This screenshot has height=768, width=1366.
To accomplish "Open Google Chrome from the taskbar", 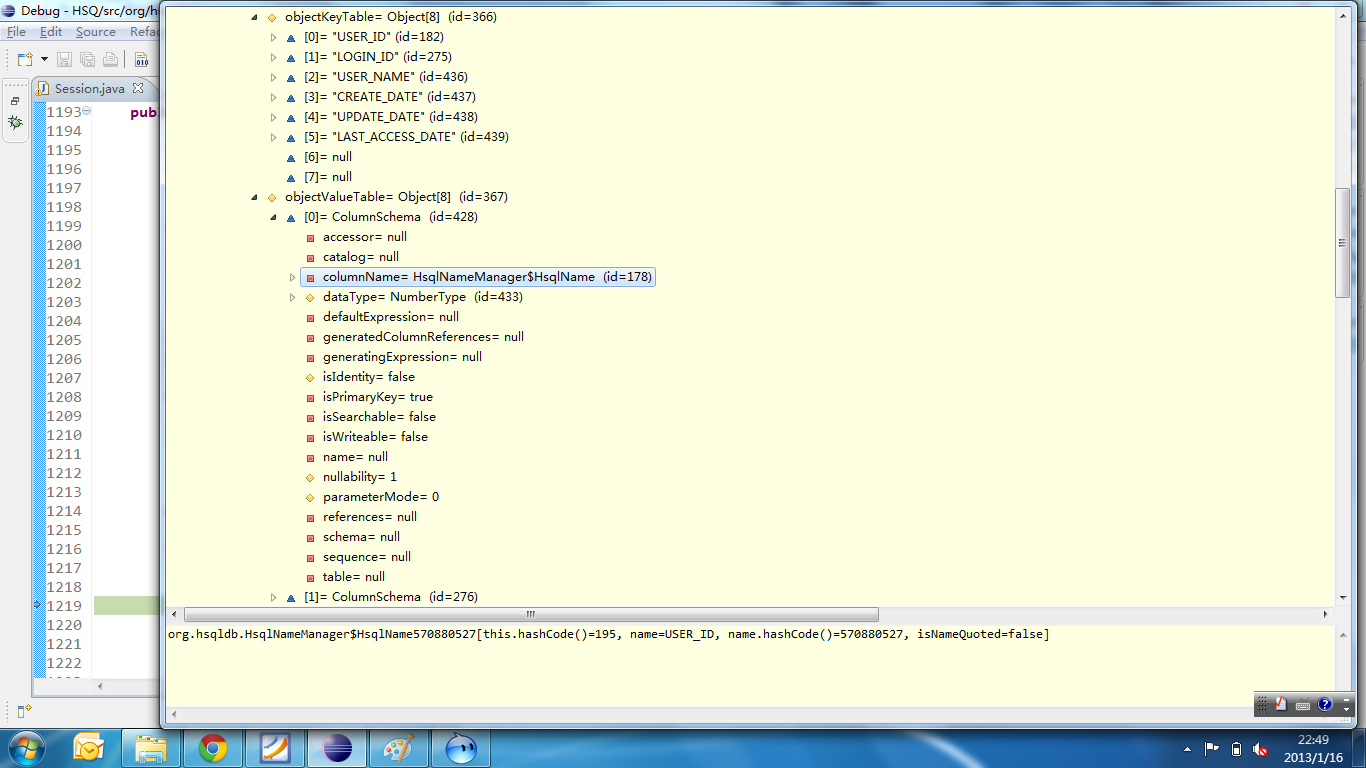I will click(x=212, y=748).
